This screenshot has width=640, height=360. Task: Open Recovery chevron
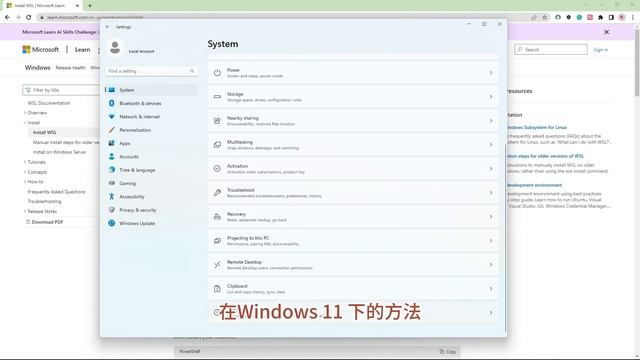tap(491, 217)
